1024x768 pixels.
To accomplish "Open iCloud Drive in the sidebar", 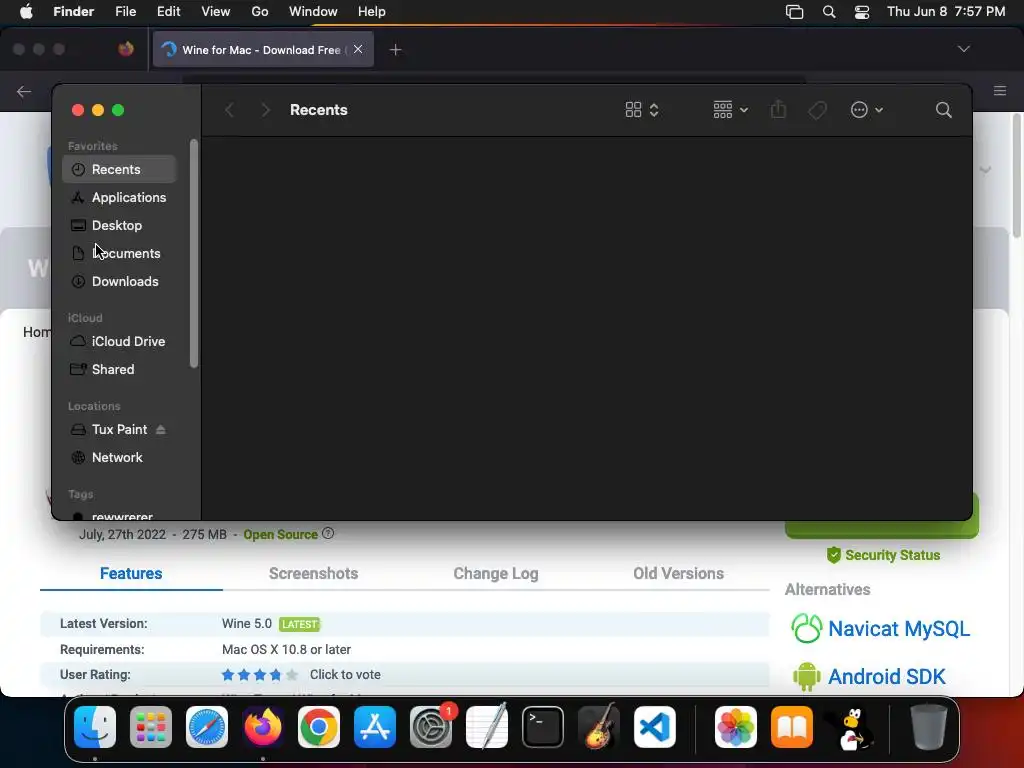I will pyautogui.click(x=119, y=342).
